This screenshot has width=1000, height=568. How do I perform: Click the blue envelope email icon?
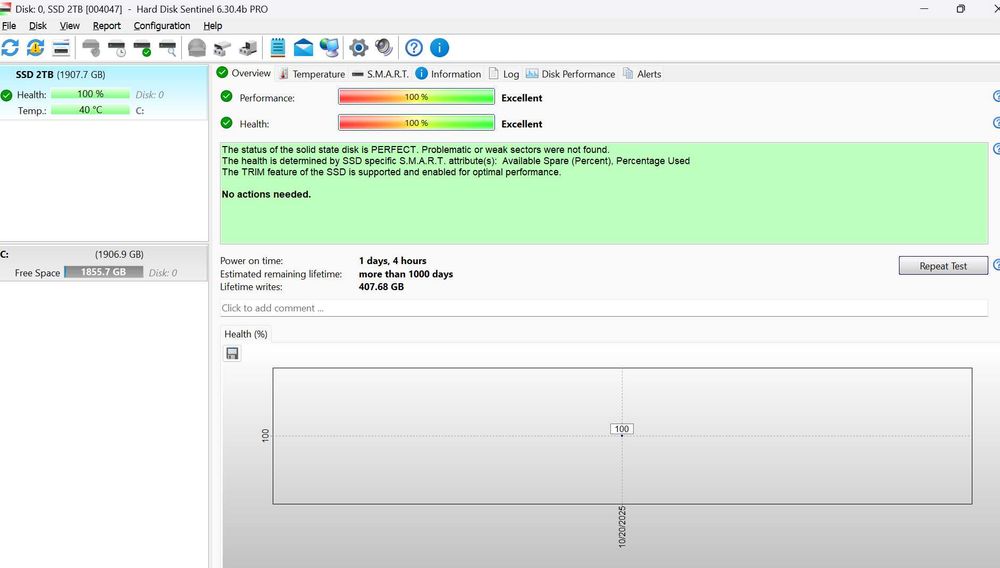(304, 48)
